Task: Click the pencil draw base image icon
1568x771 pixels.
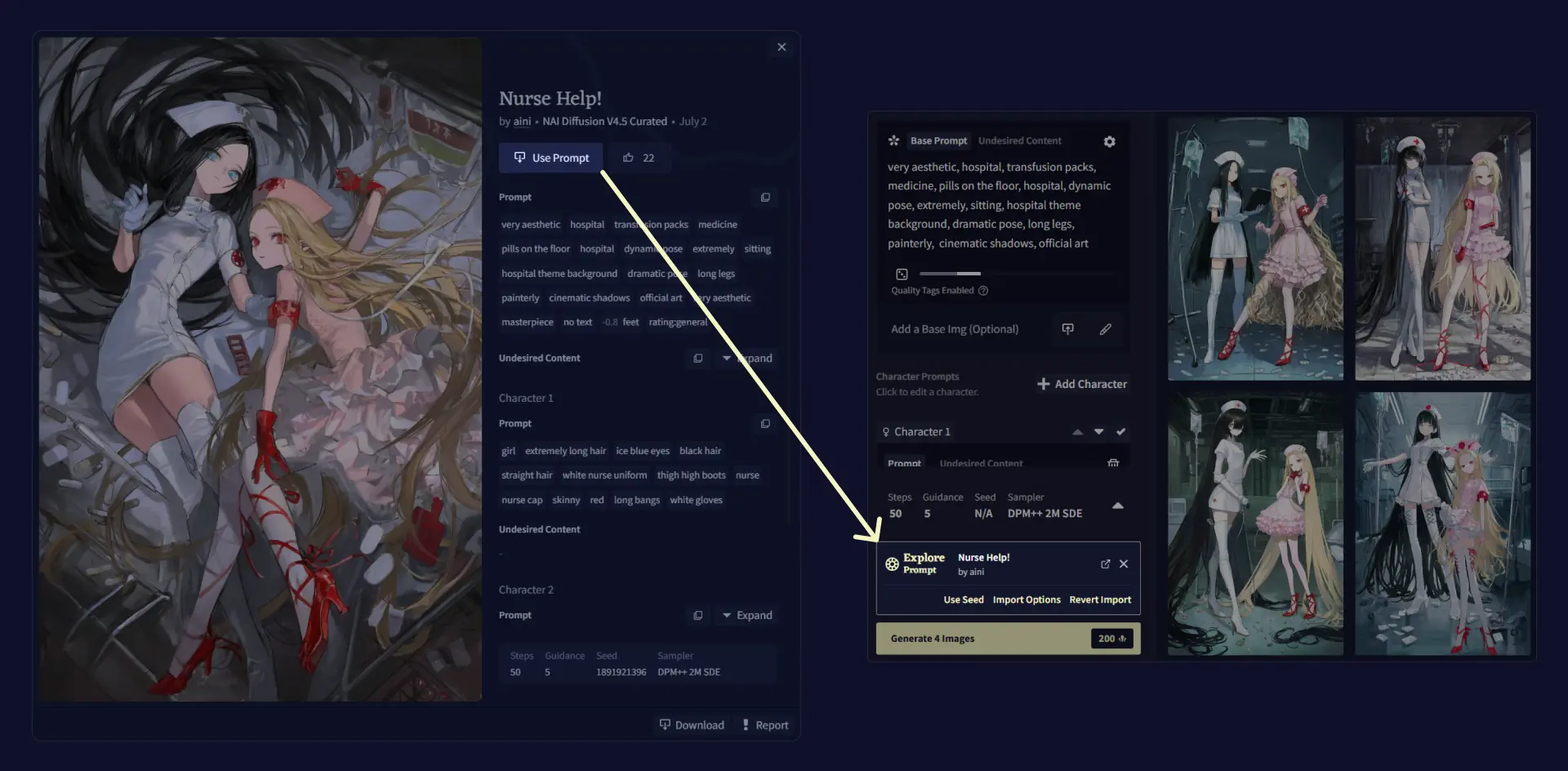Action: 1105,329
